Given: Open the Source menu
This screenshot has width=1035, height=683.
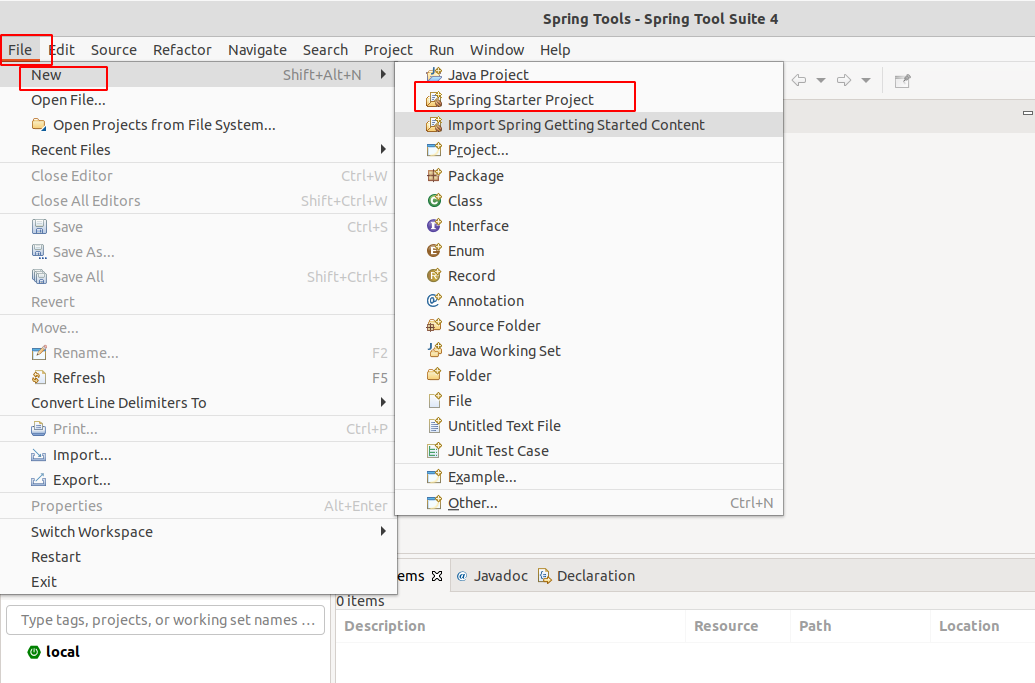Looking at the screenshot, I should coord(114,50).
